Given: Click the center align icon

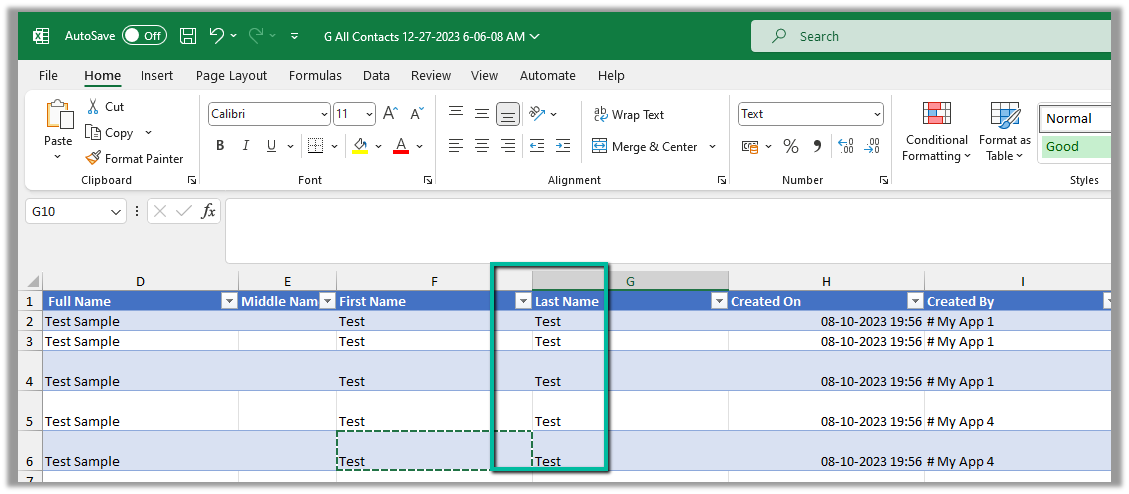Looking at the screenshot, I should (x=482, y=146).
